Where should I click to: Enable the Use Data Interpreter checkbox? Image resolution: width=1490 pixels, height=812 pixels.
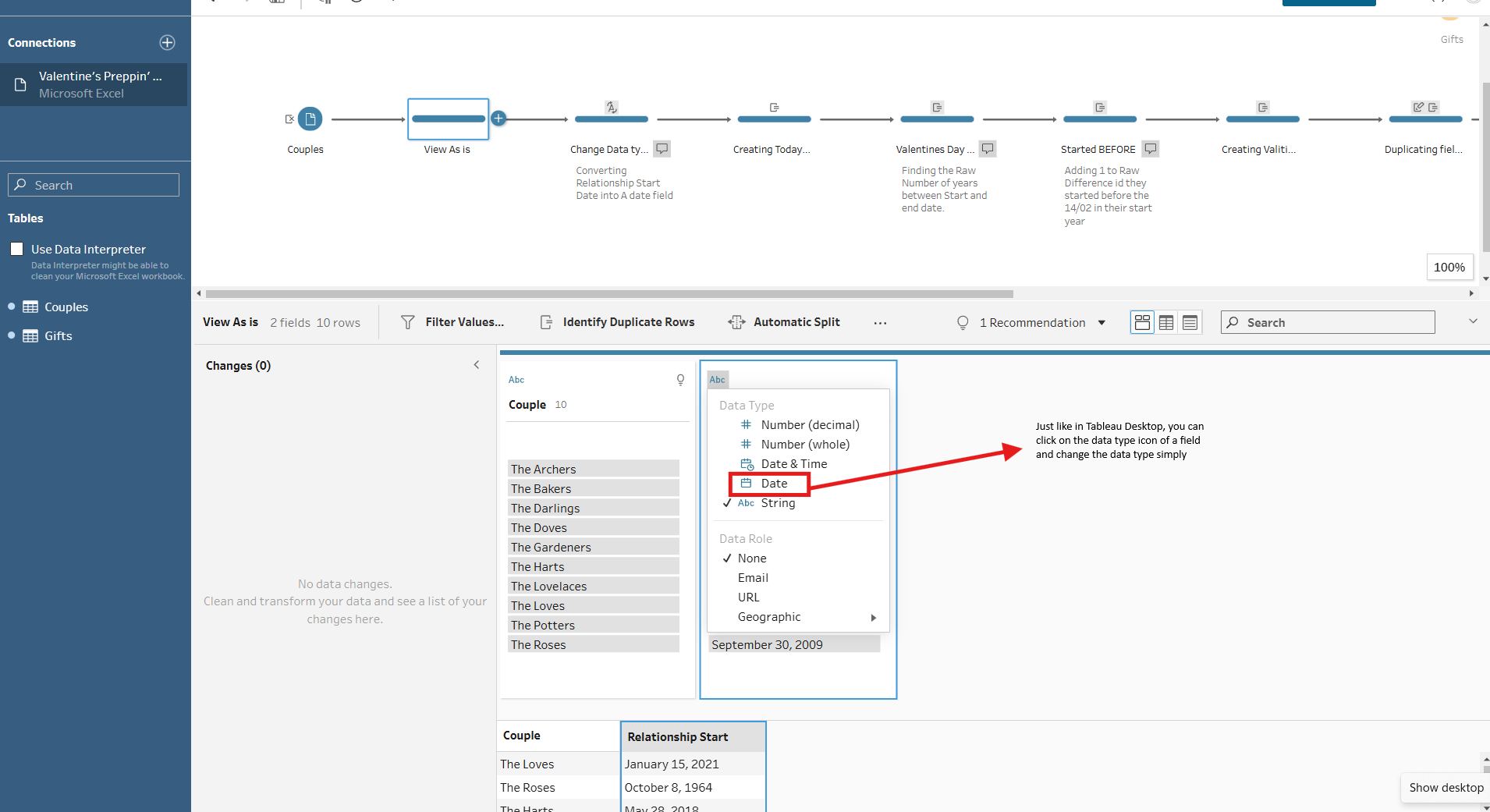(17, 250)
